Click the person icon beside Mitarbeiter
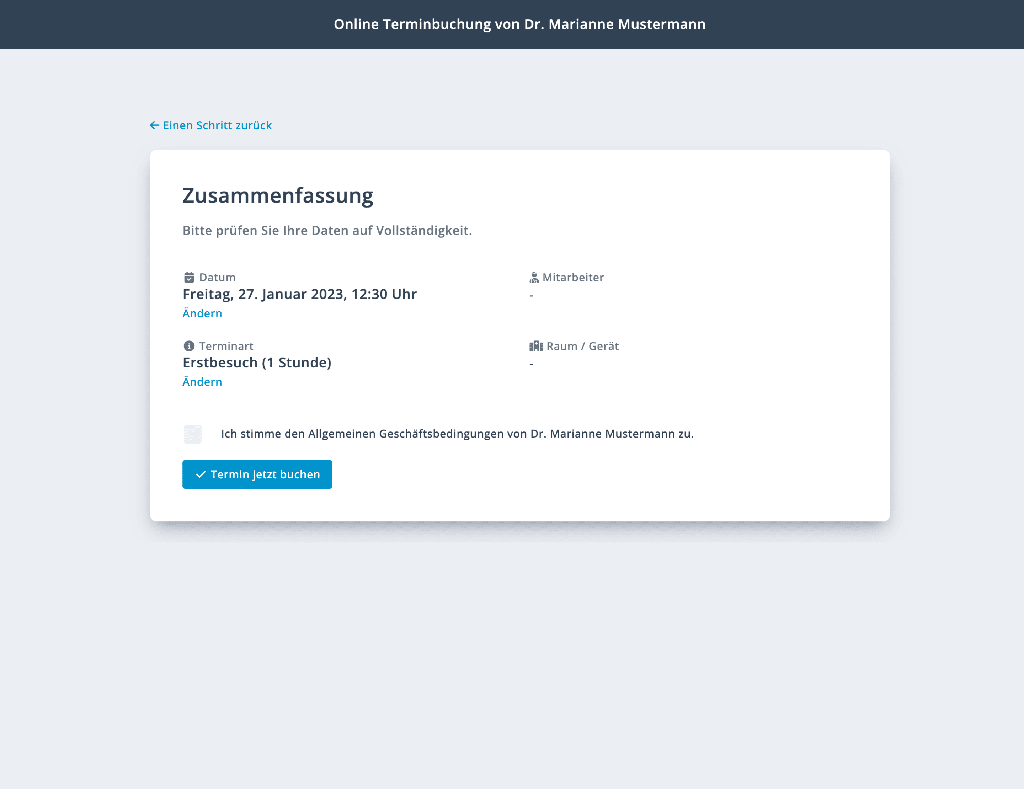The height and width of the screenshot is (789, 1024). 534,278
